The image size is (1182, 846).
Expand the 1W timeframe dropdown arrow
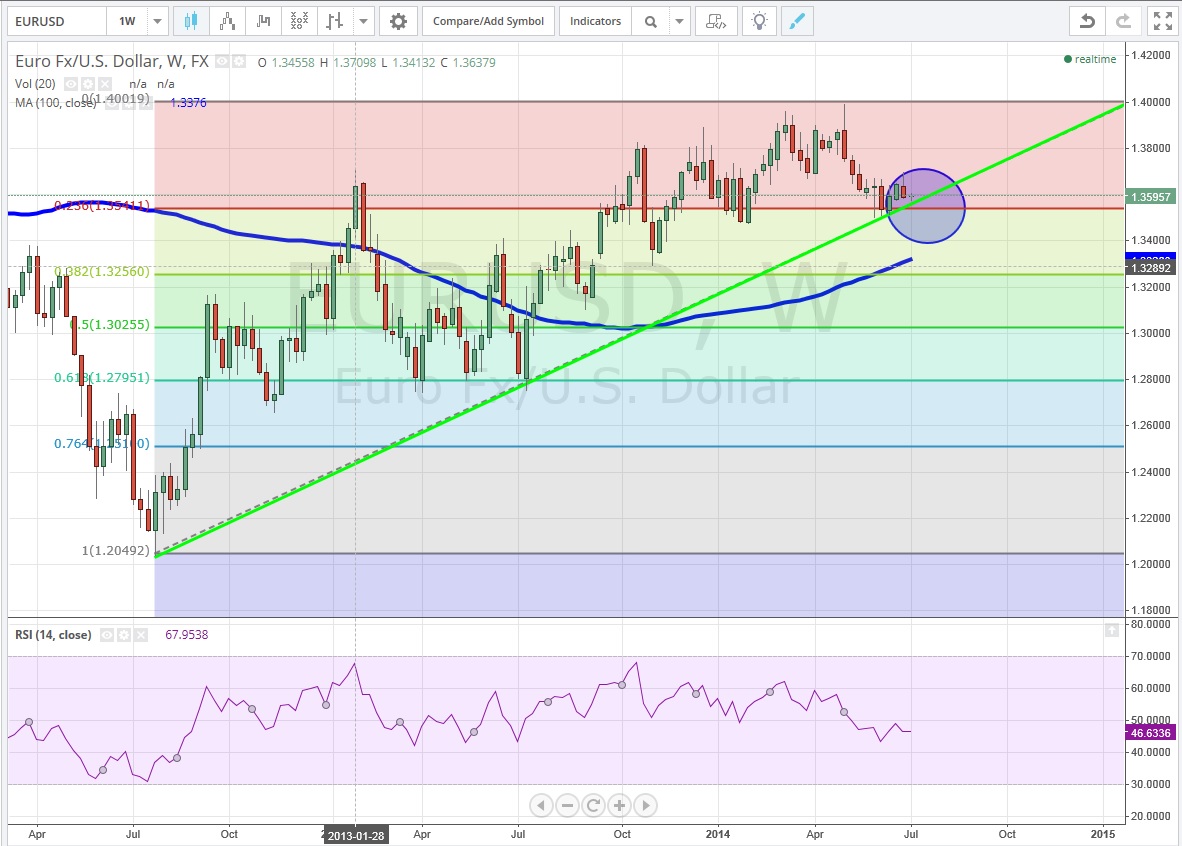pyautogui.click(x=158, y=21)
